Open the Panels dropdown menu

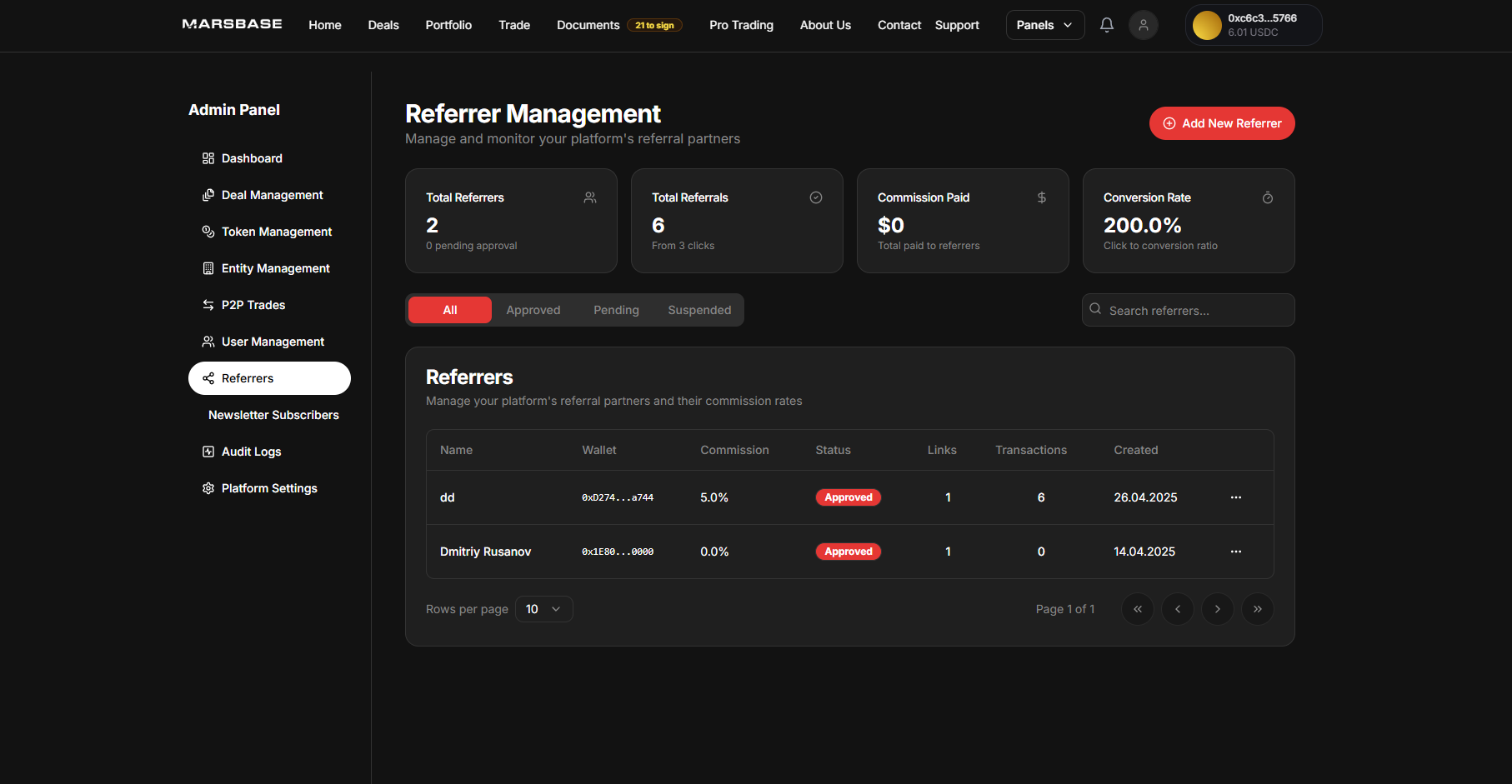1044,25
